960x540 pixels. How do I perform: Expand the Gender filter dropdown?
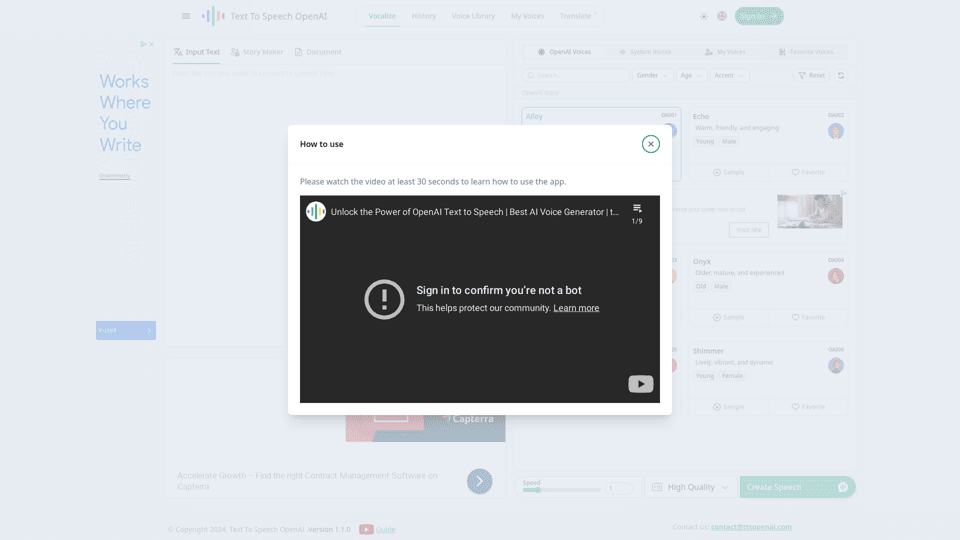[651, 75]
